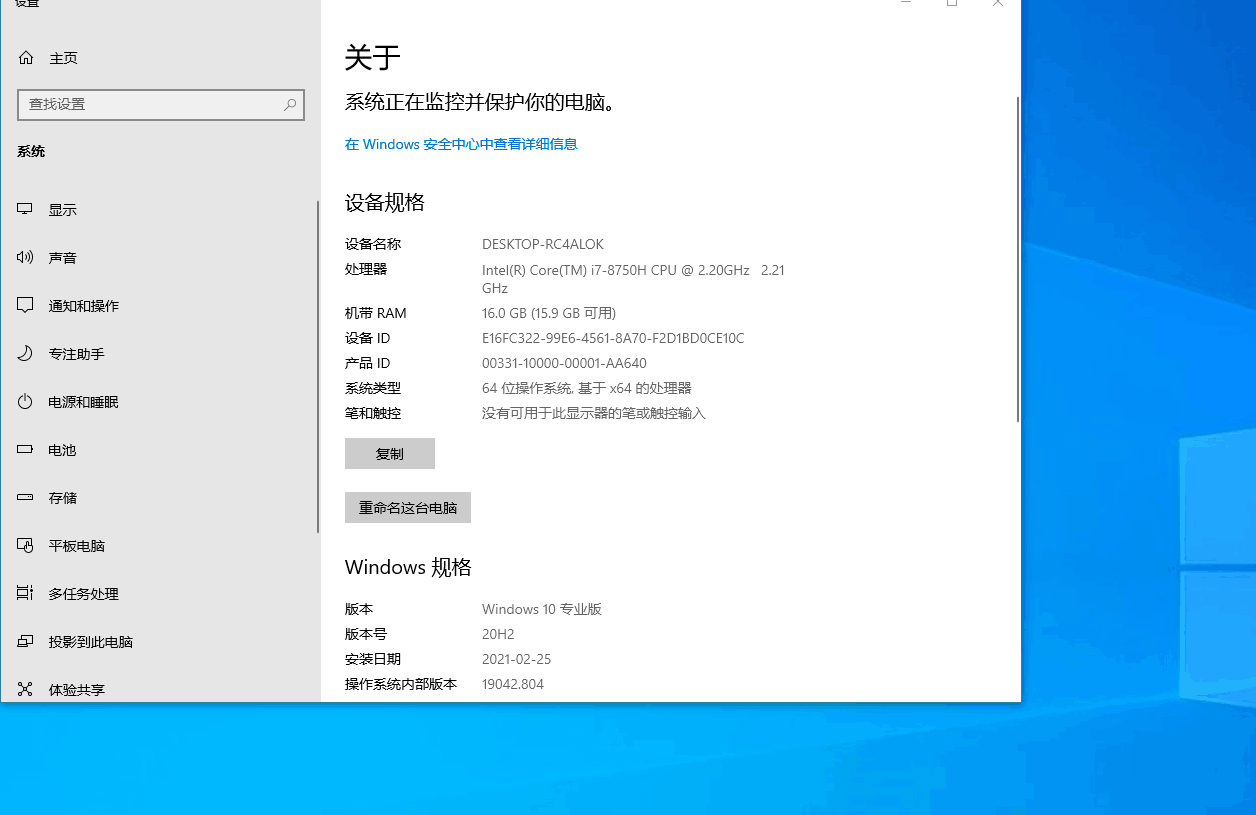Click the 平板电脑 tablet icon
The width and height of the screenshot is (1256, 815).
click(26, 546)
